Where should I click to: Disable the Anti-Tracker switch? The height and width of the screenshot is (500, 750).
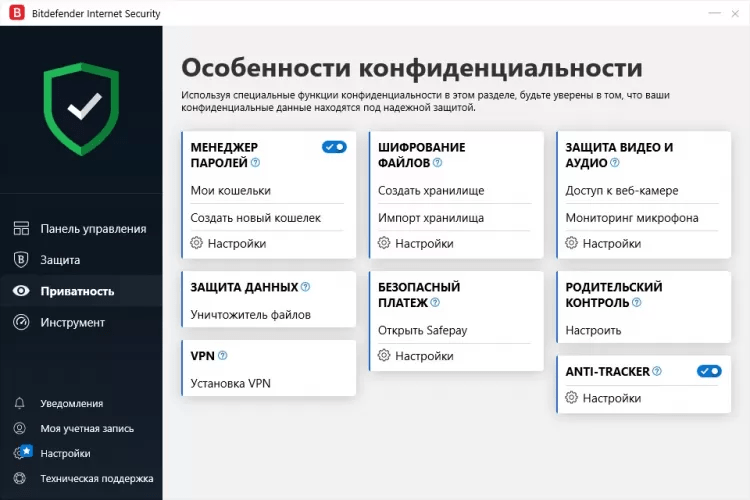709,371
